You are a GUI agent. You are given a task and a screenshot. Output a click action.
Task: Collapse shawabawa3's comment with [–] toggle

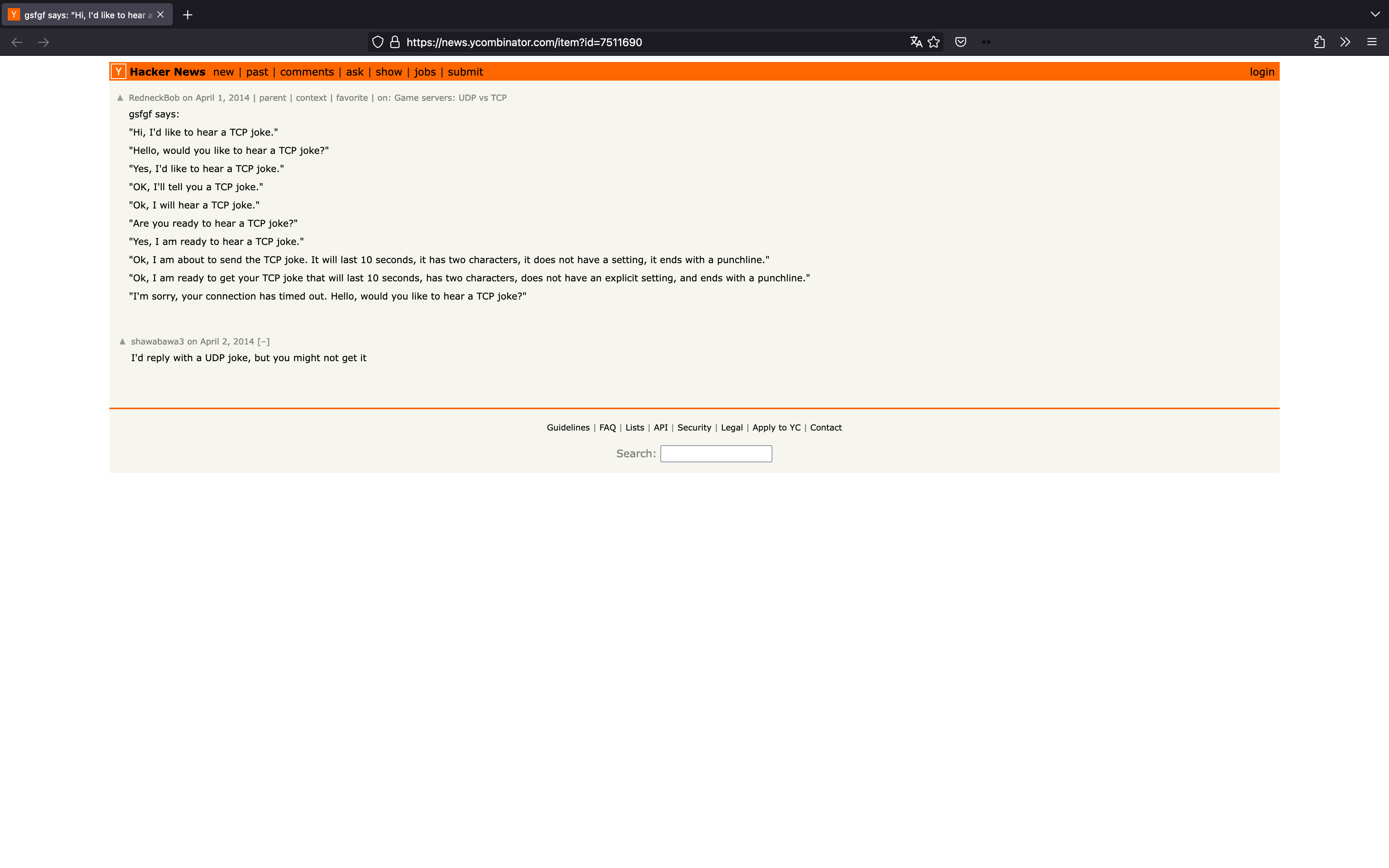(x=264, y=341)
